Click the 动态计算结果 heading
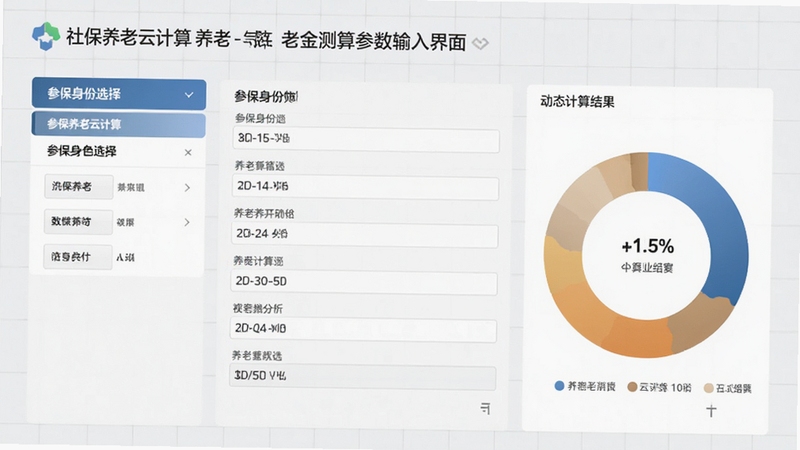Image resolution: width=800 pixels, height=450 pixels. tap(577, 102)
